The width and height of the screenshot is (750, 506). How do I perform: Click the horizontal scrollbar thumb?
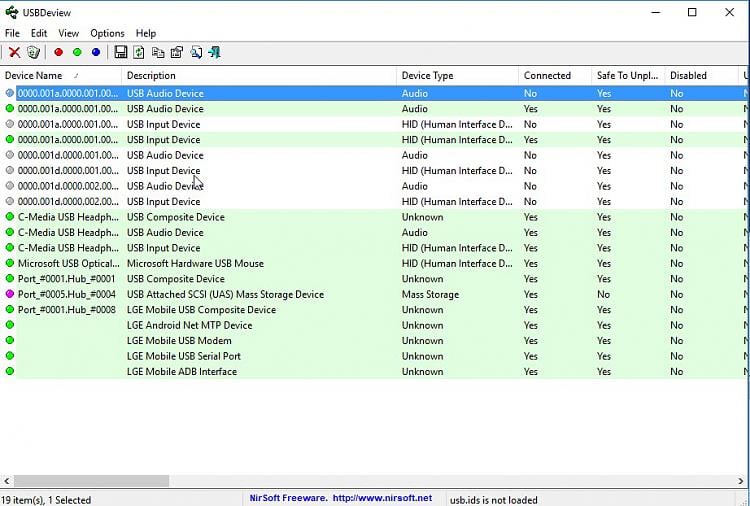click(91, 481)
